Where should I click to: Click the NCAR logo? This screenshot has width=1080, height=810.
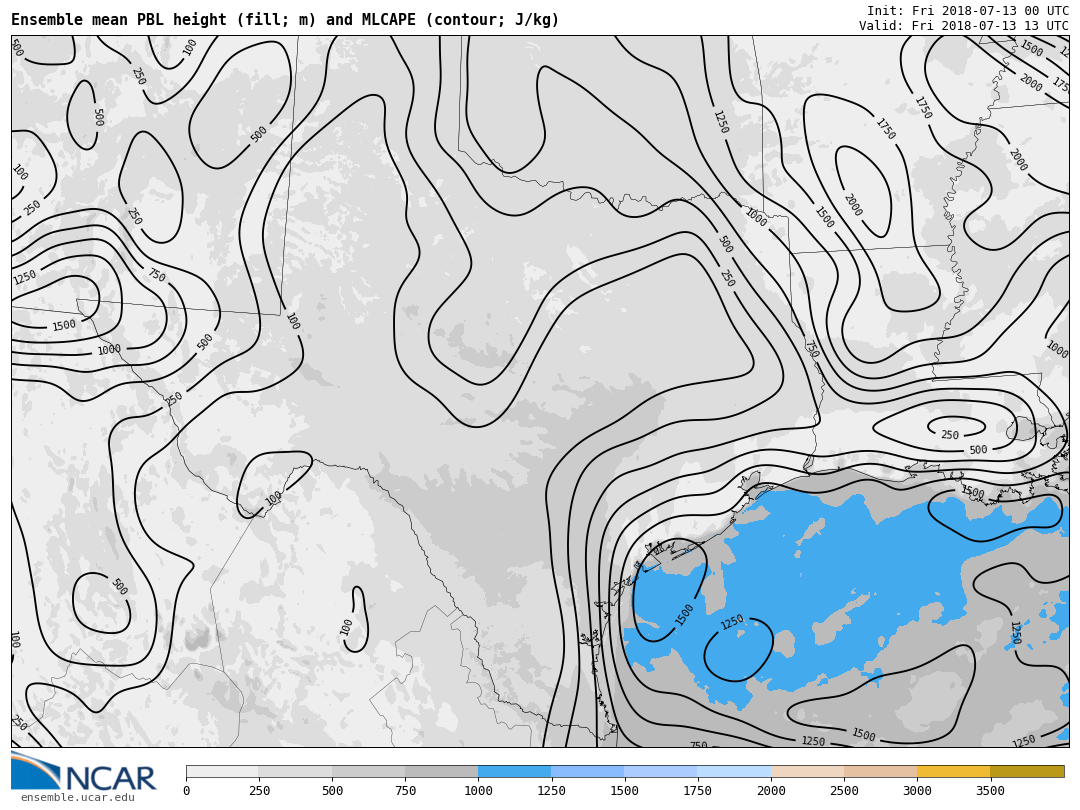(x=84, y=776)
